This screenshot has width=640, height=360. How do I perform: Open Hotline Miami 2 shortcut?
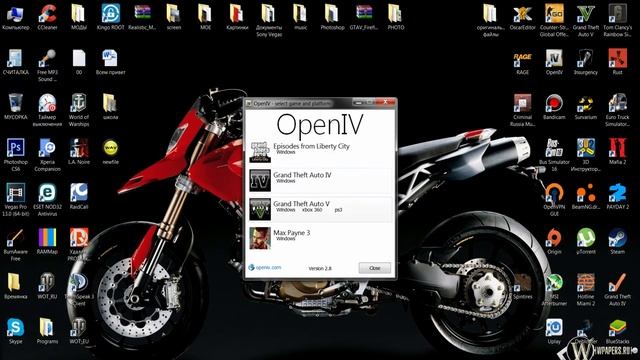click(586, 289)
